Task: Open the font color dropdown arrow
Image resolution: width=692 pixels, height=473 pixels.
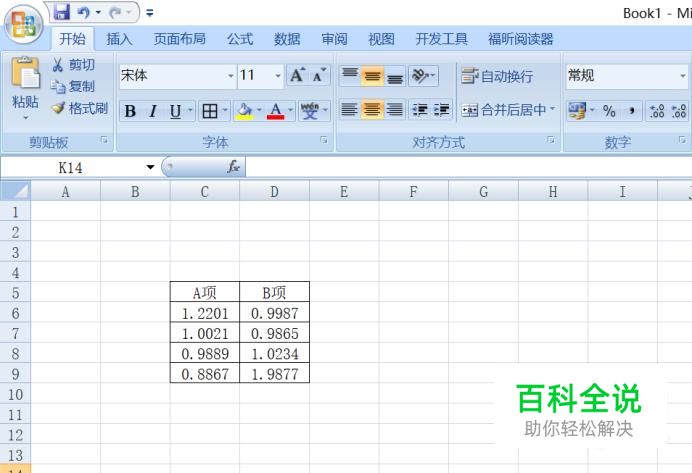Action: (290, 109)
